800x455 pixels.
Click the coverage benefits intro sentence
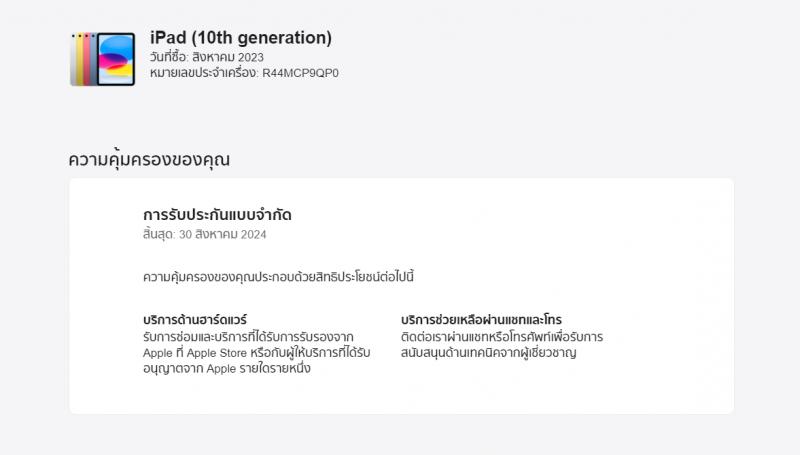278,276
